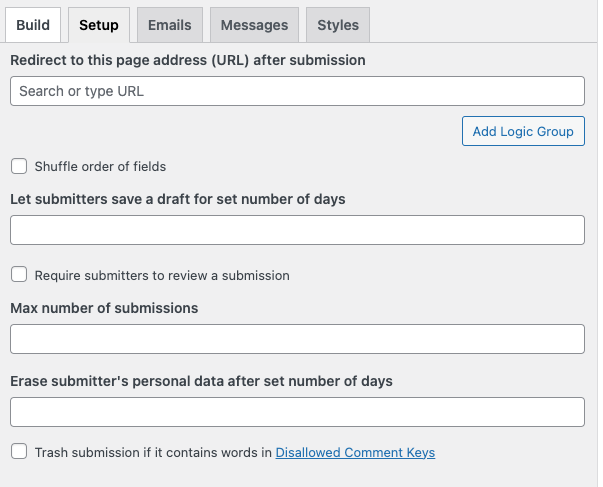The image size is (603, 487).
Task: Switch to the Build tab
Action: (33, 25)
